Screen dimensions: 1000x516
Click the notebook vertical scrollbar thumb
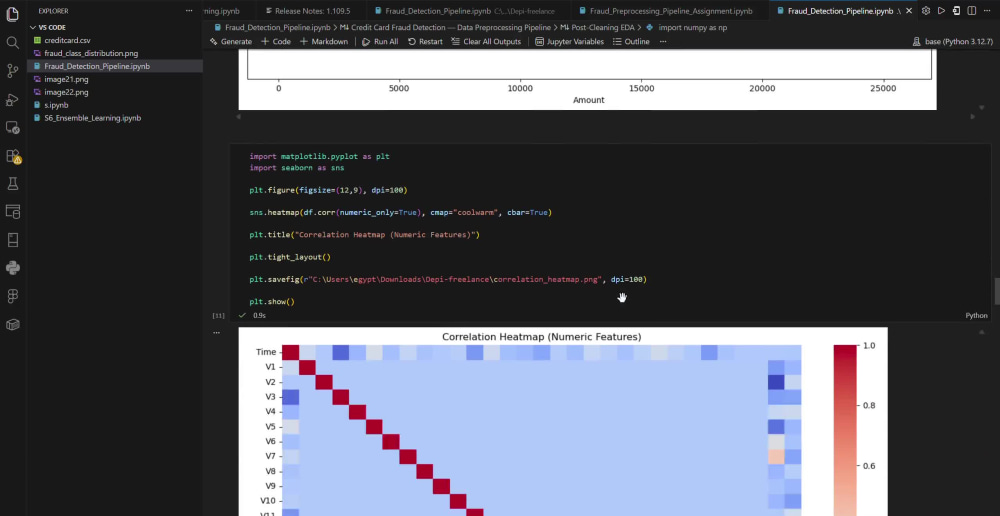click(x=996, y=291)
